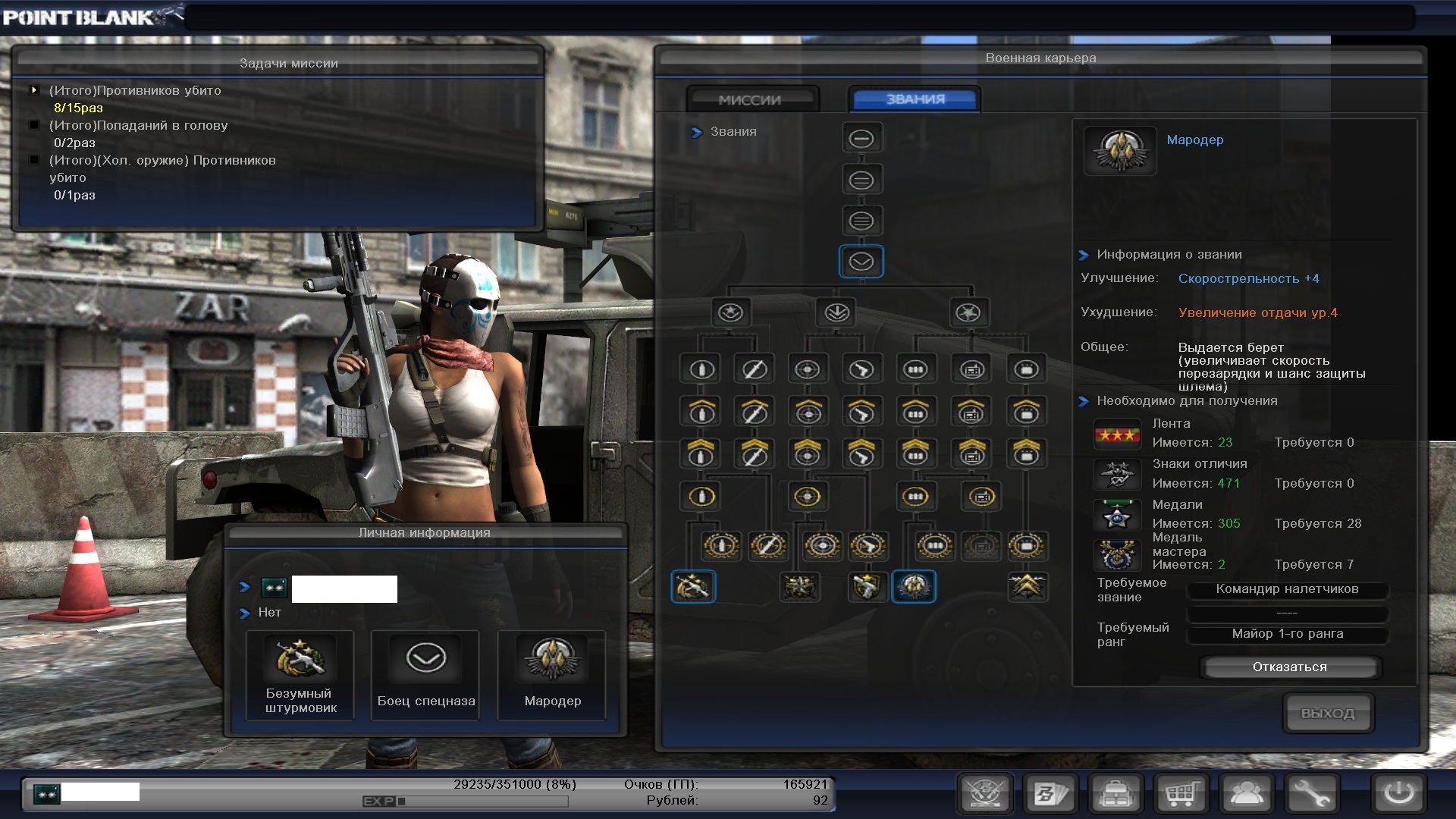Switch to the МИССИИ tab
This screenshot has width=1456, height=819.
coord(750,99)
